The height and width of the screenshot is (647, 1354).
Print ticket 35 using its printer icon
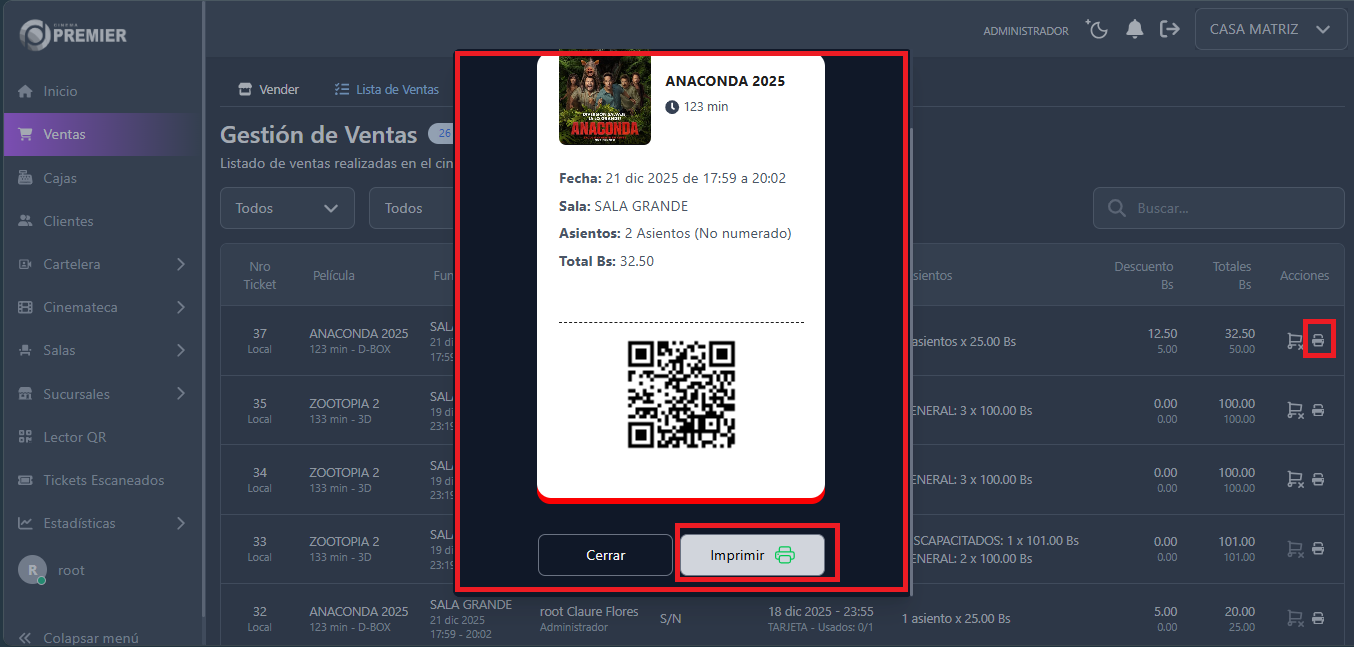tap(1320, 409)
